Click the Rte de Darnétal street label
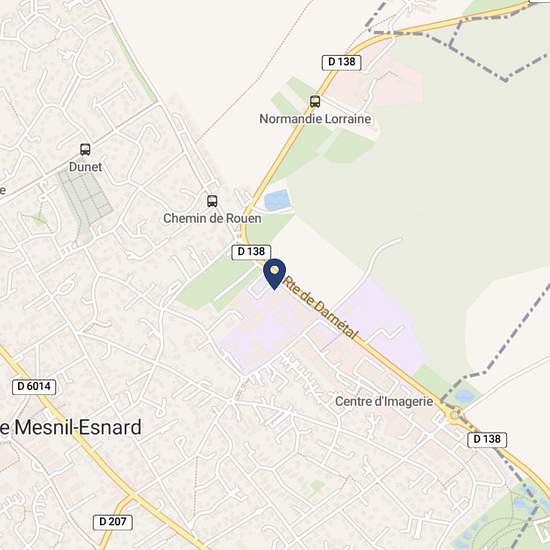This screenshot has height=550, width=550. pyautogui.click(x=320, y=308)
